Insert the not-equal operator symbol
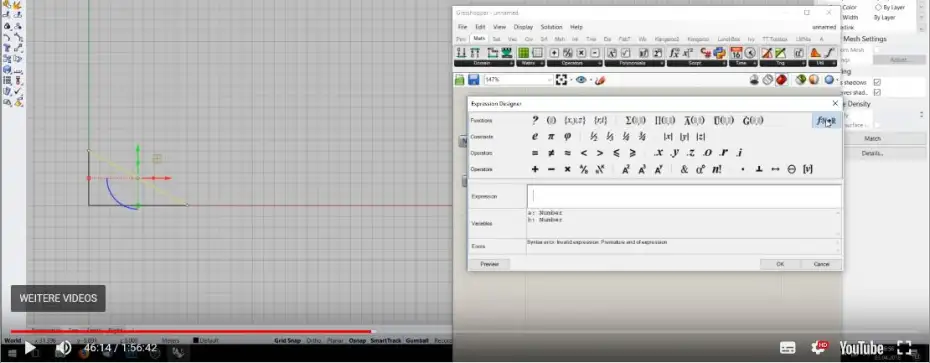The width and height of the screenshot is (930, 363). [x=551, y=153]
